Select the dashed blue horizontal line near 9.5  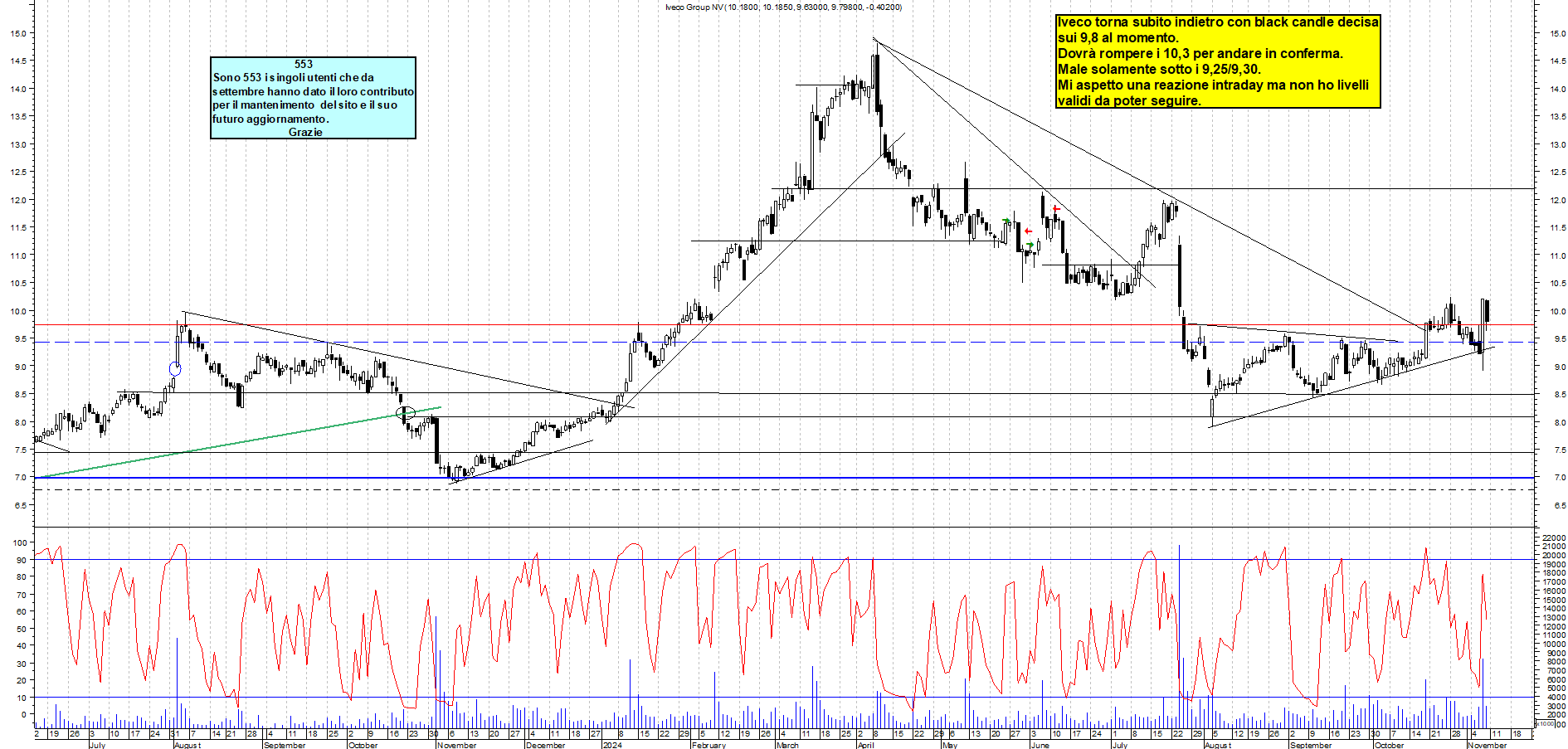pos(785,342)
